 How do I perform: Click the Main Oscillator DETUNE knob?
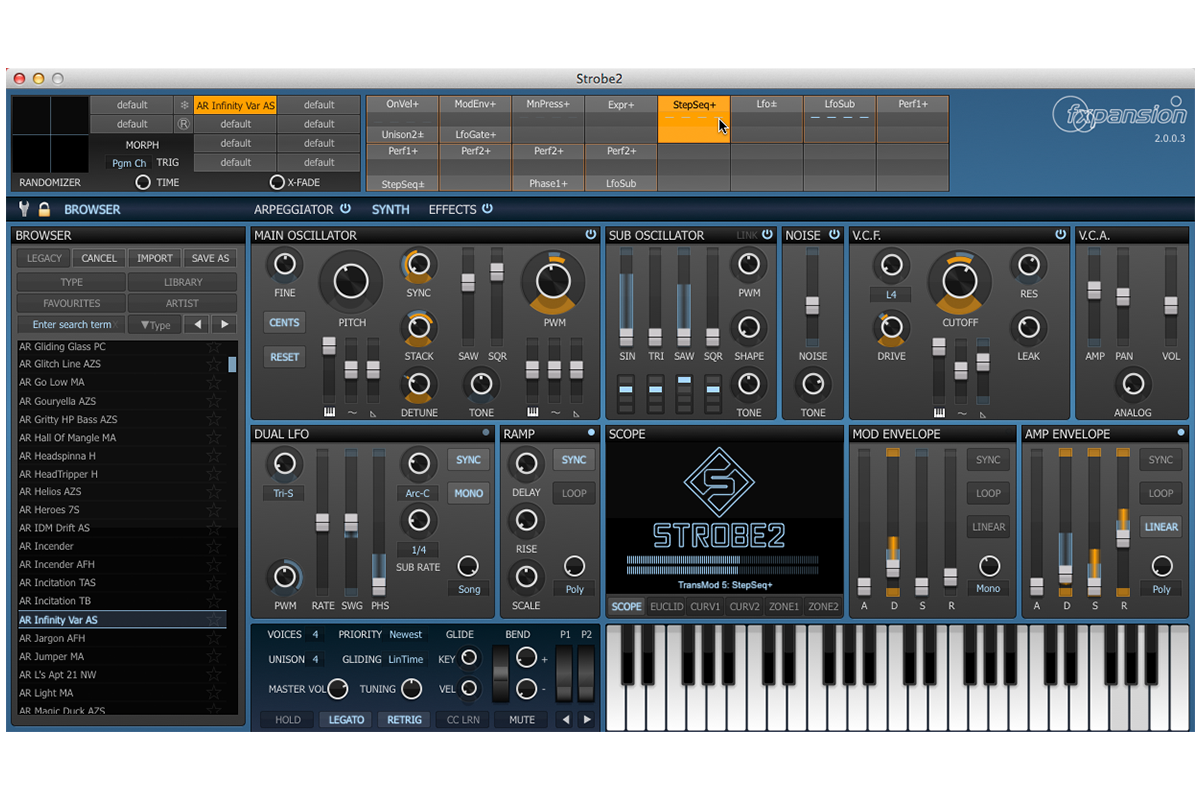(419, 385)
